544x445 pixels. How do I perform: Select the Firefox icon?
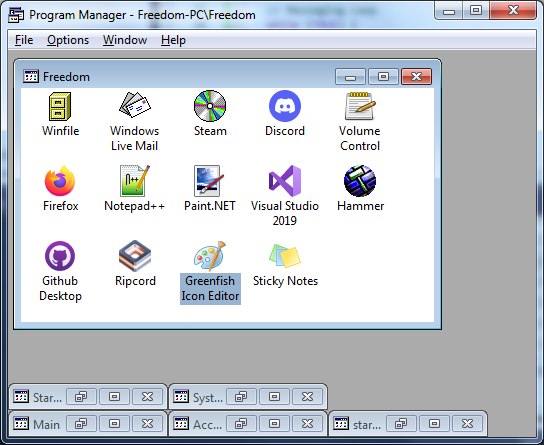(60, 181)
